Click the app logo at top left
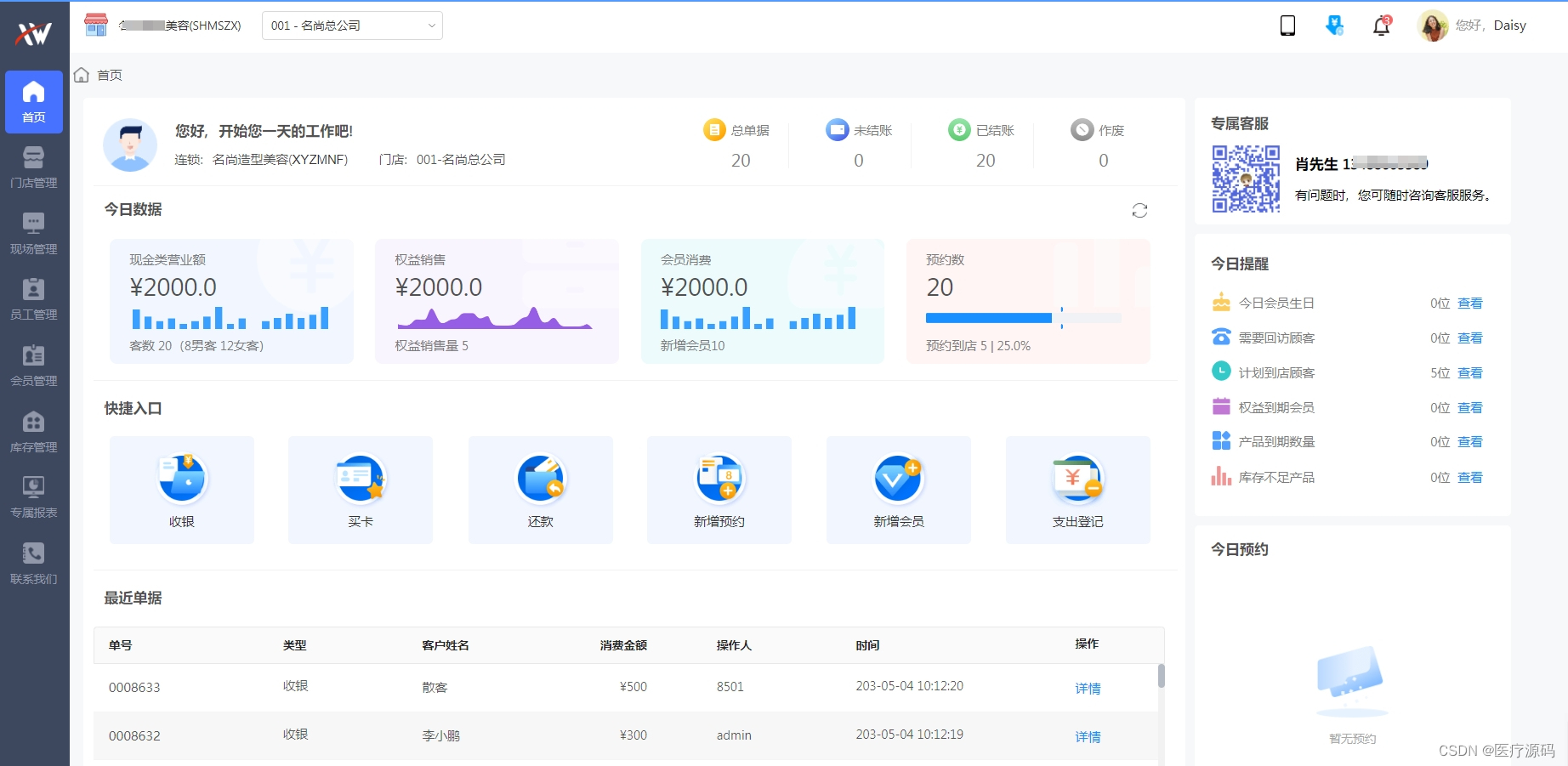Viewport: 1568px width, 766px height. 34,32
